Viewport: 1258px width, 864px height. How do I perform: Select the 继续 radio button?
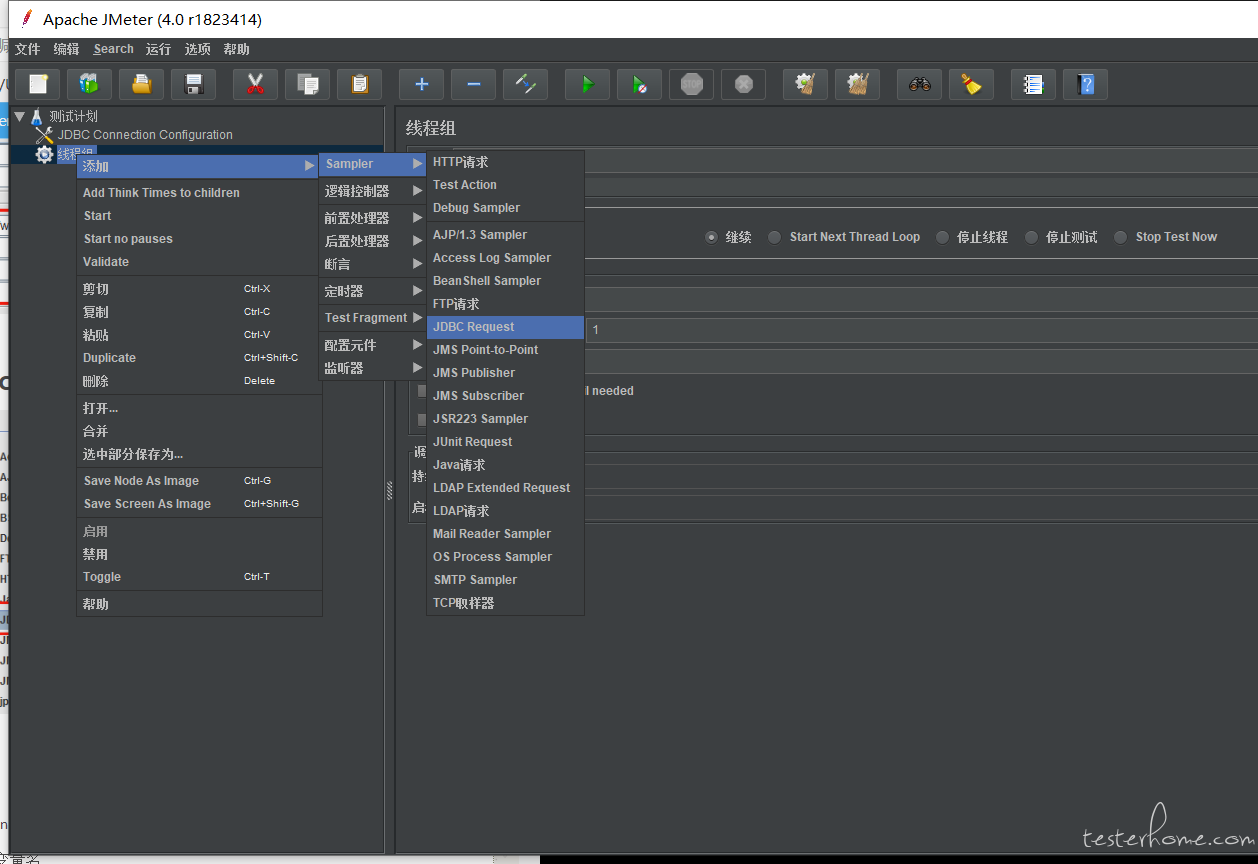712,237
